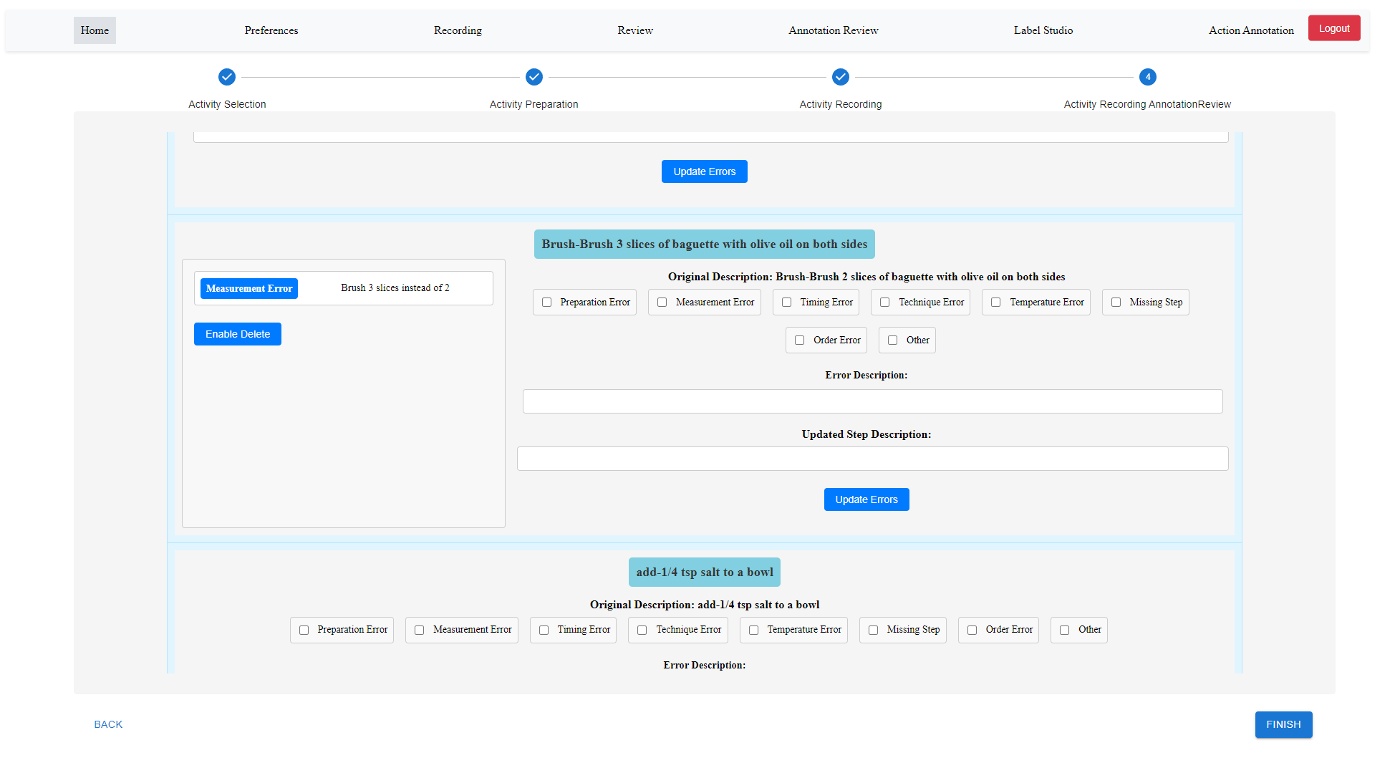
Task: Open the Preferences page
Action: (271, 30)
